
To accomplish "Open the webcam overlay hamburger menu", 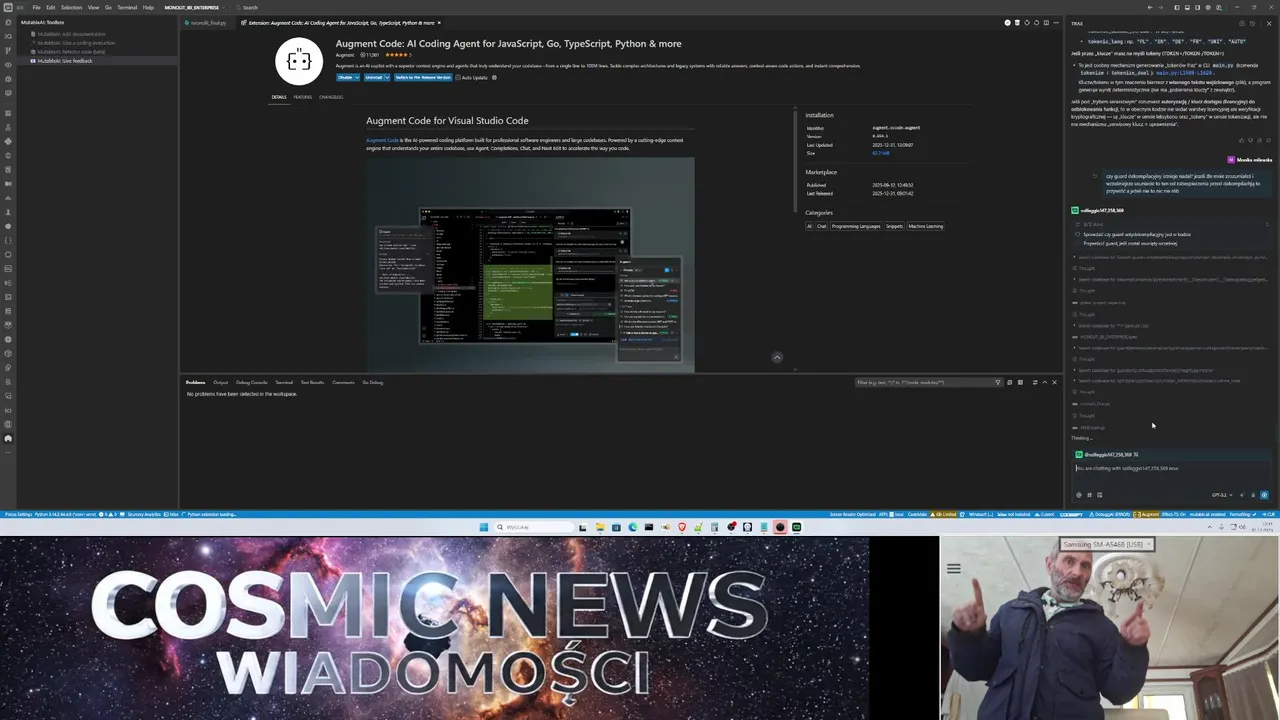I will pyautogui.click(x=954, y=569).
